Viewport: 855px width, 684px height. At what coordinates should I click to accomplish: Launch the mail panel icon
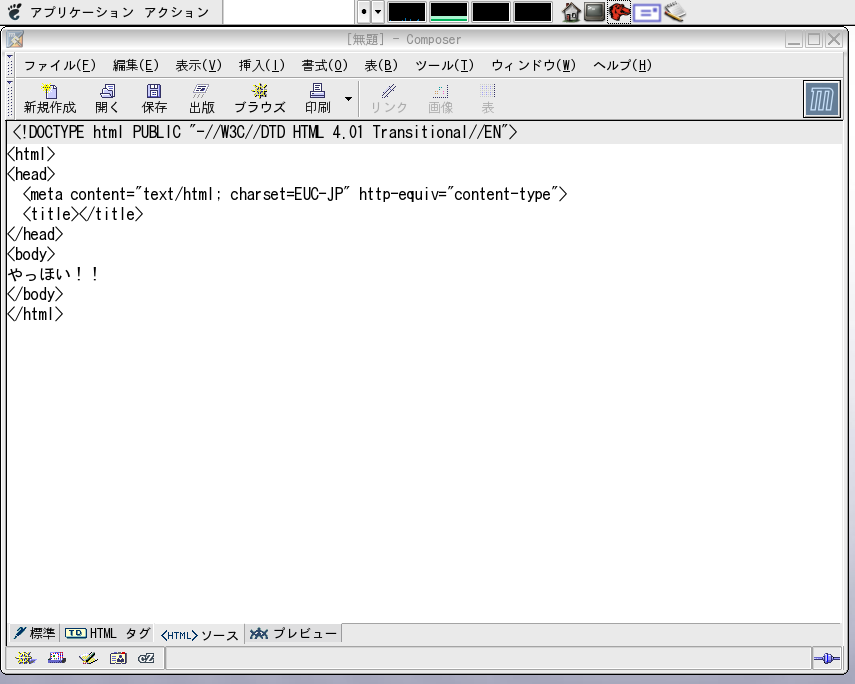[647, 12]
